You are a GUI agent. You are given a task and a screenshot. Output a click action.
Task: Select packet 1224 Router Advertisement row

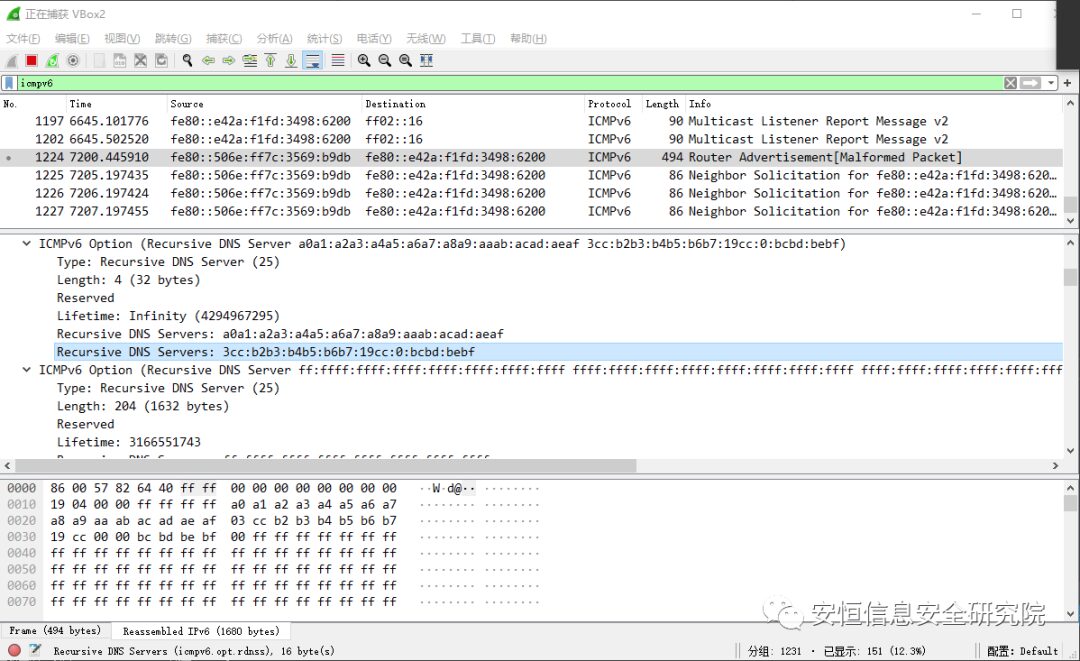pyautogui.click(x=531, y=157)
